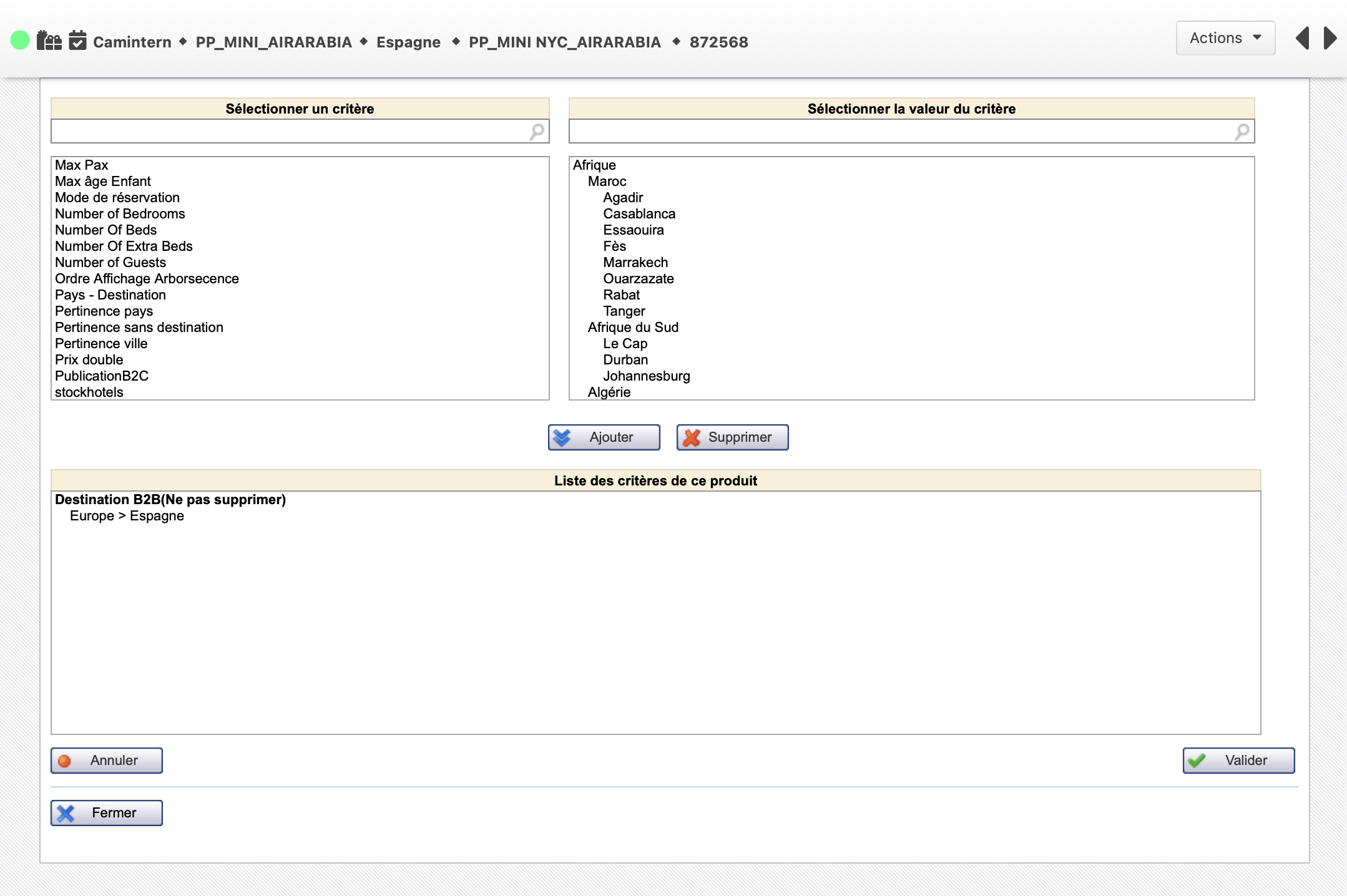Go to previous record with left arrow
Screen dimensions: 1347x896
[1302, 39]
